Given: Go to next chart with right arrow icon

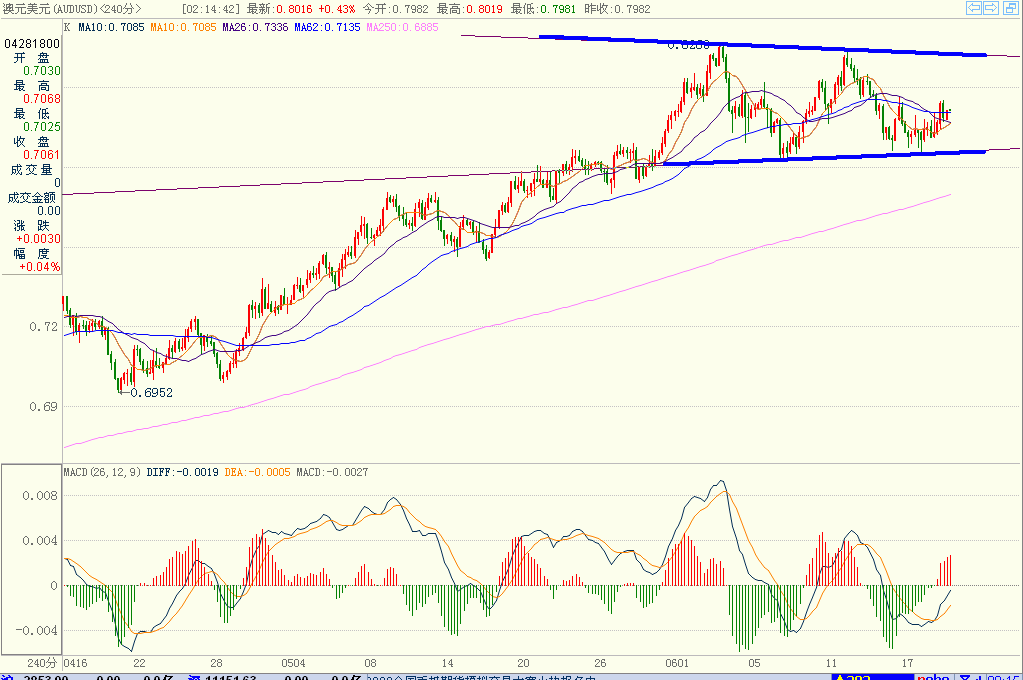Looking at the screenshot, I should (x=991, y=8).
